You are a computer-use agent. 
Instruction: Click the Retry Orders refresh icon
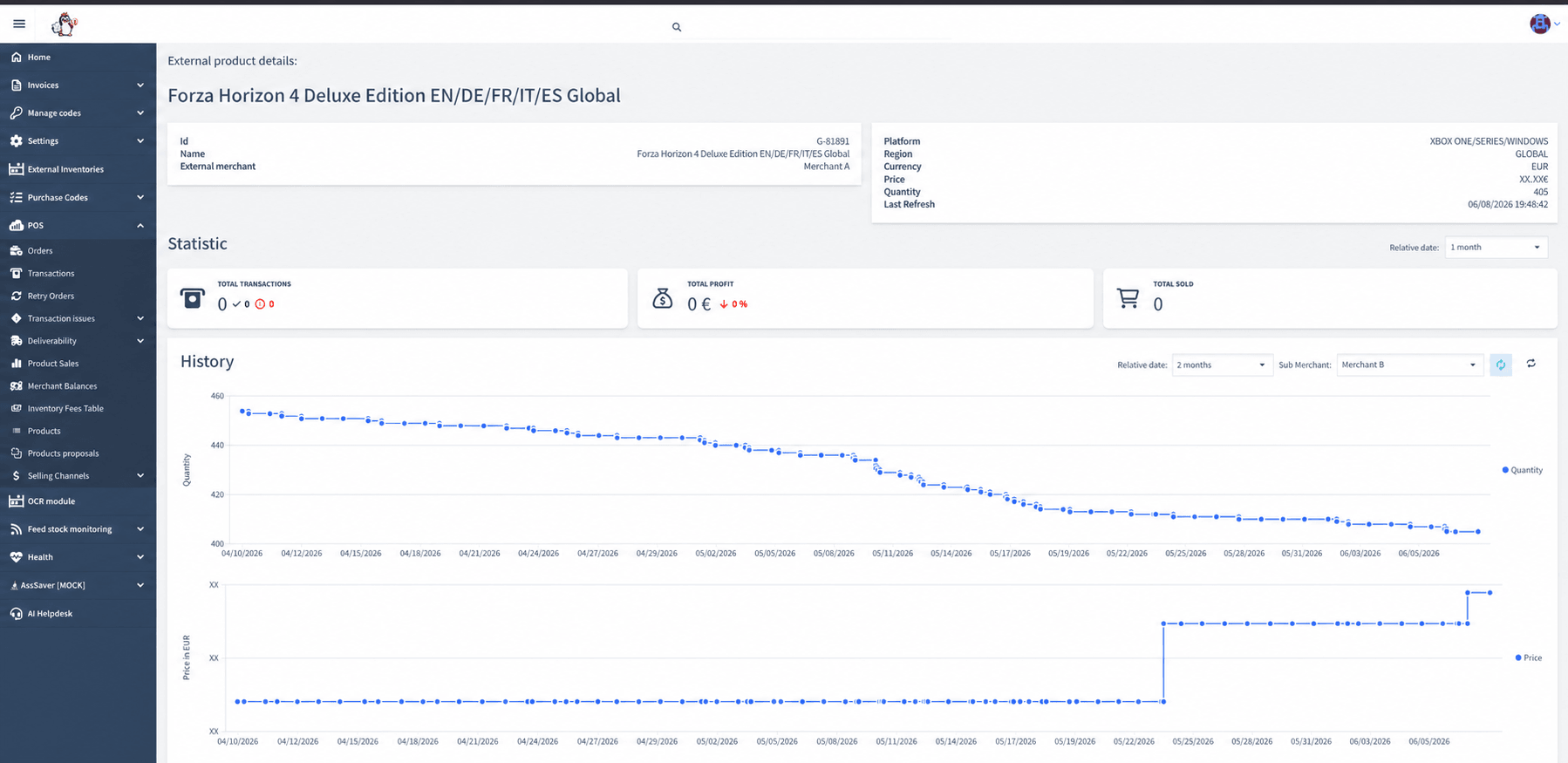click(x=16, y=296)
